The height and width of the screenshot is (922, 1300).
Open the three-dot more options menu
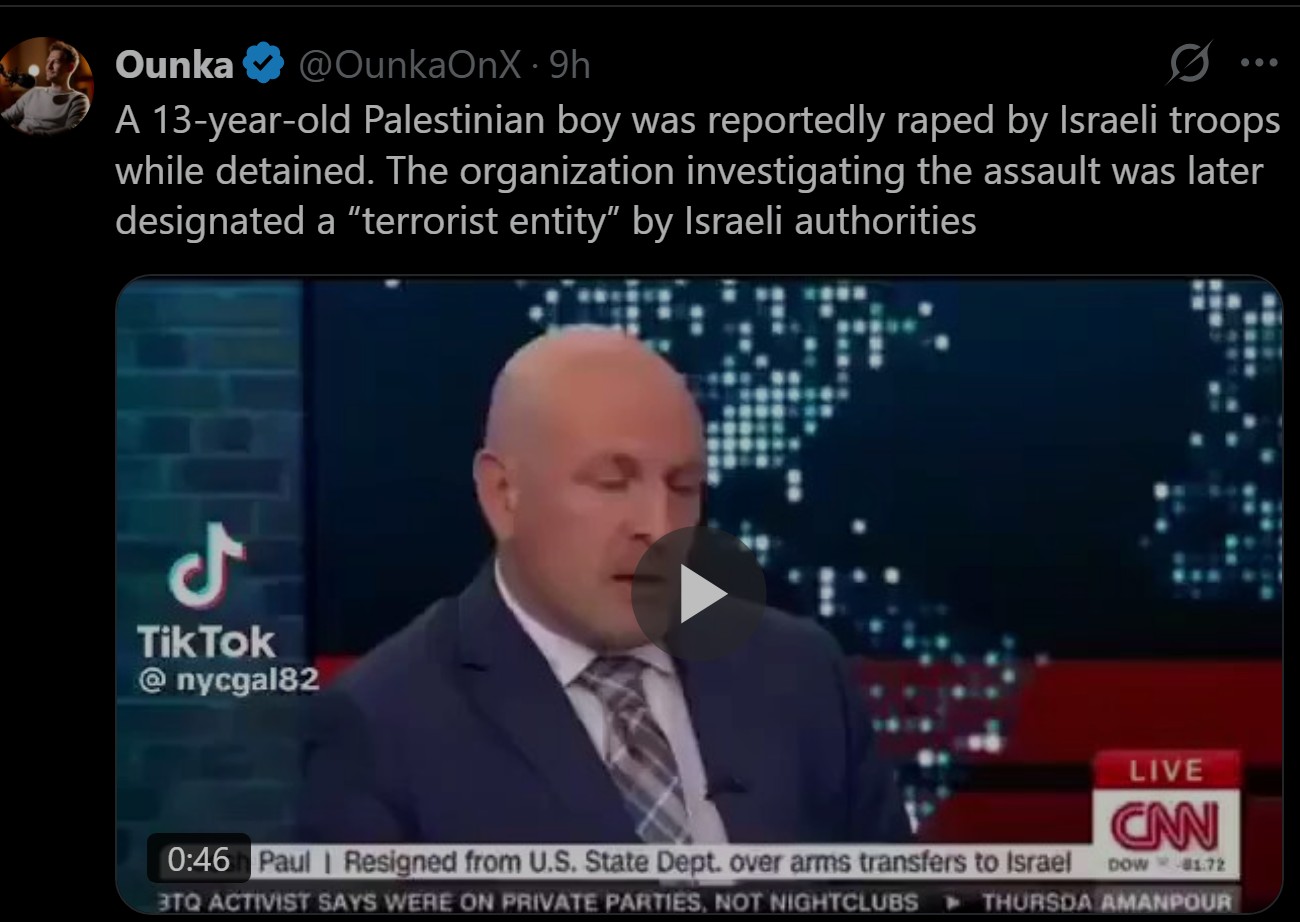coord(1258,62)
